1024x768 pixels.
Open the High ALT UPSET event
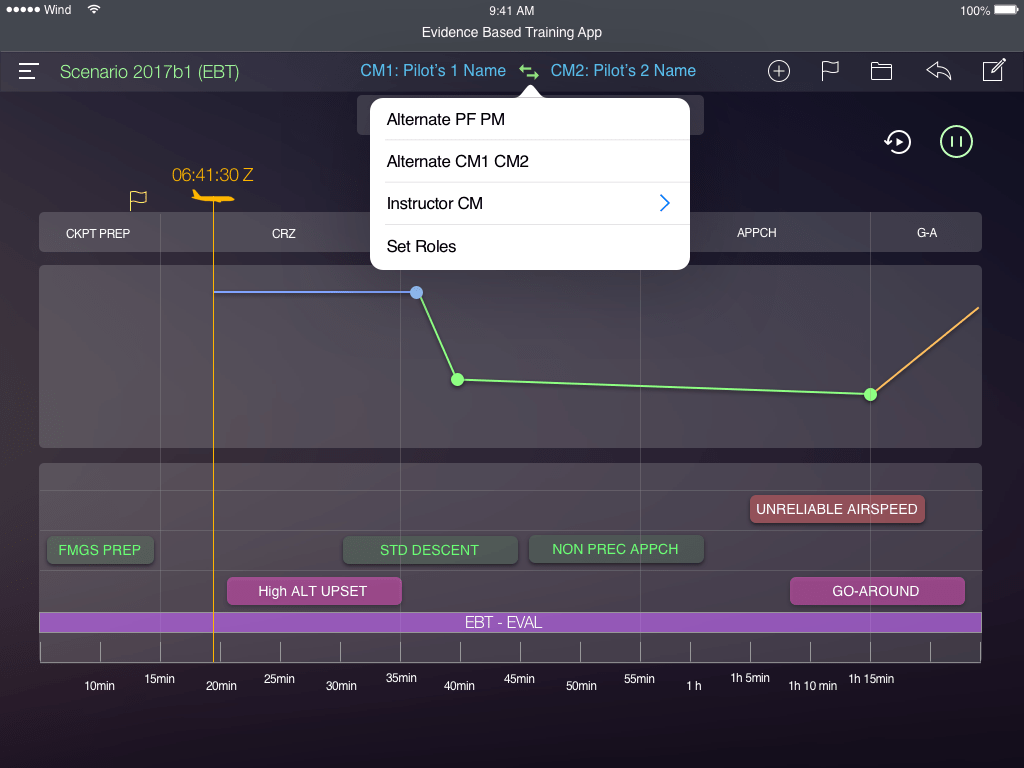[x=313, y=591]
